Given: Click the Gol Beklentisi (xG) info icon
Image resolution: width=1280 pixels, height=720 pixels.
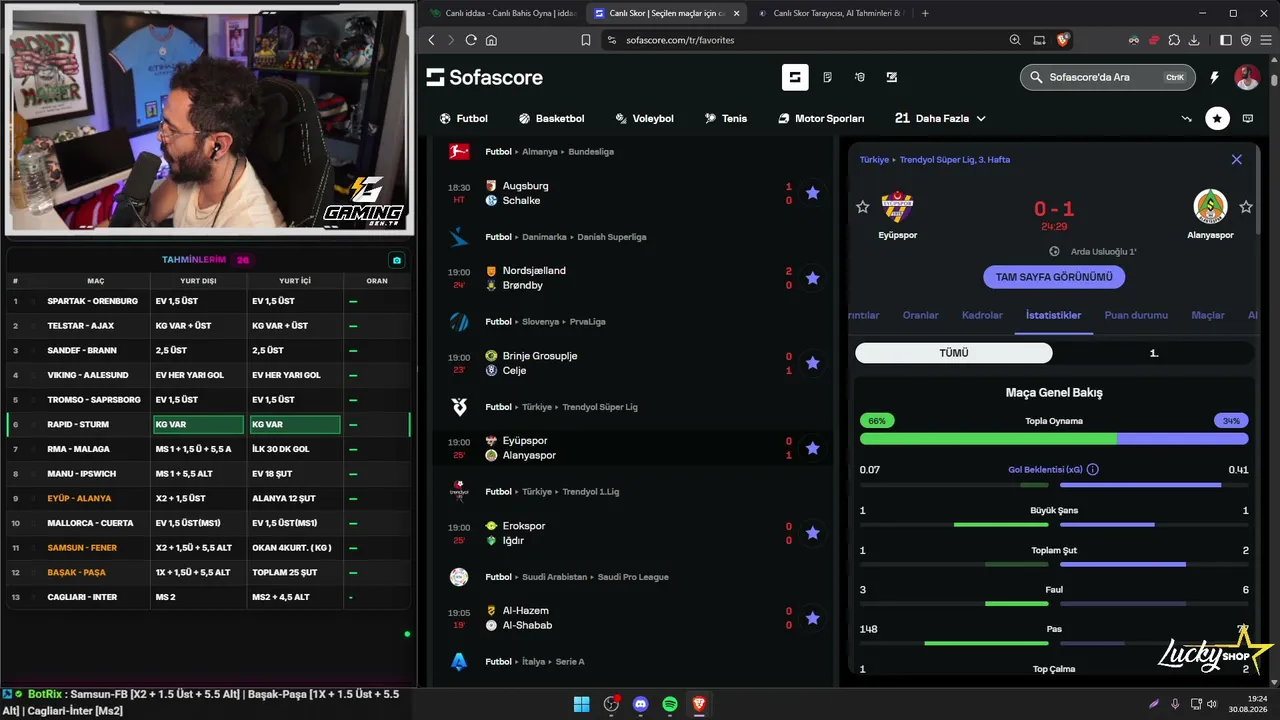Looking at the screenshot, I should click(1093, 469).
